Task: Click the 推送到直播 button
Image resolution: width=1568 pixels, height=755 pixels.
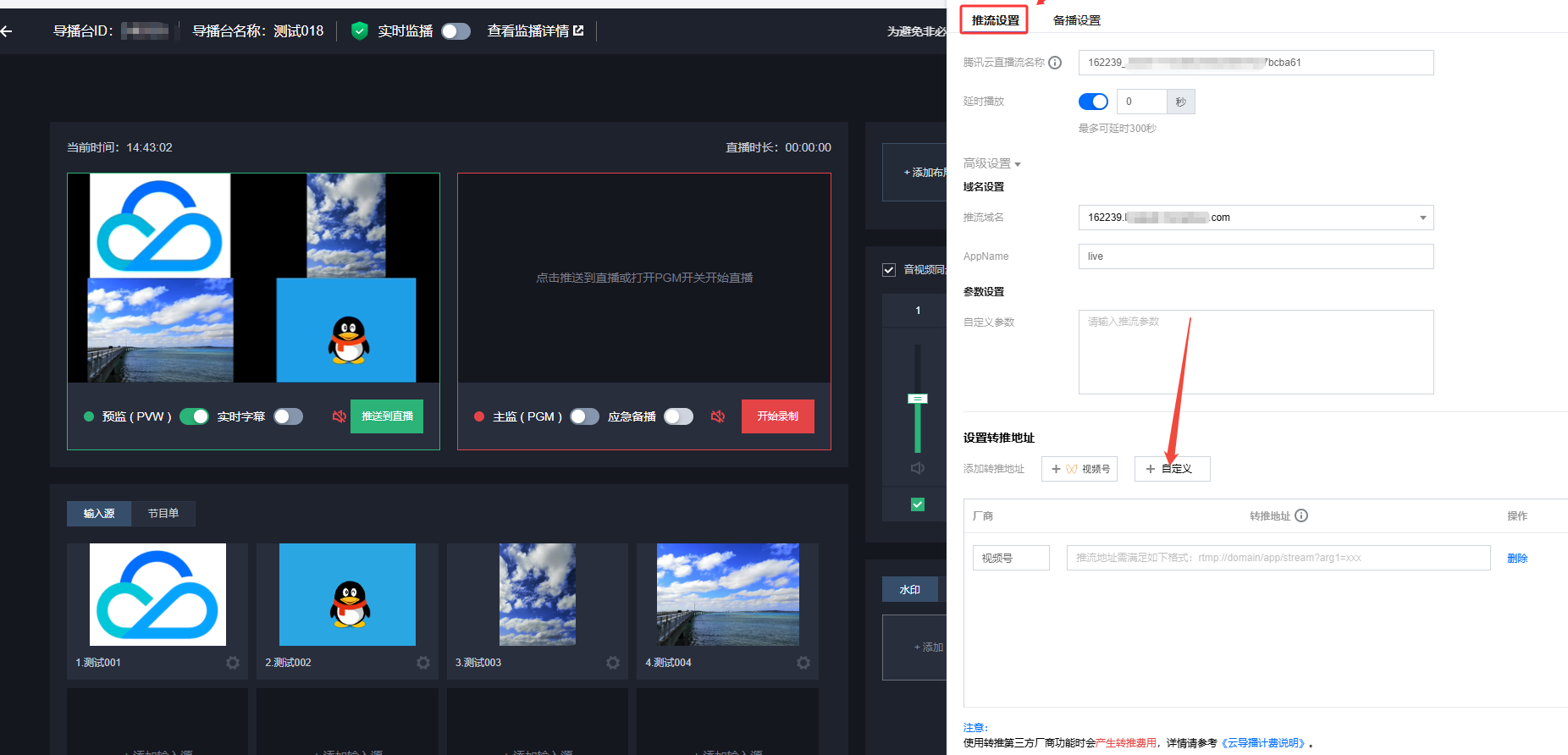Action: [x=387, y=416]
